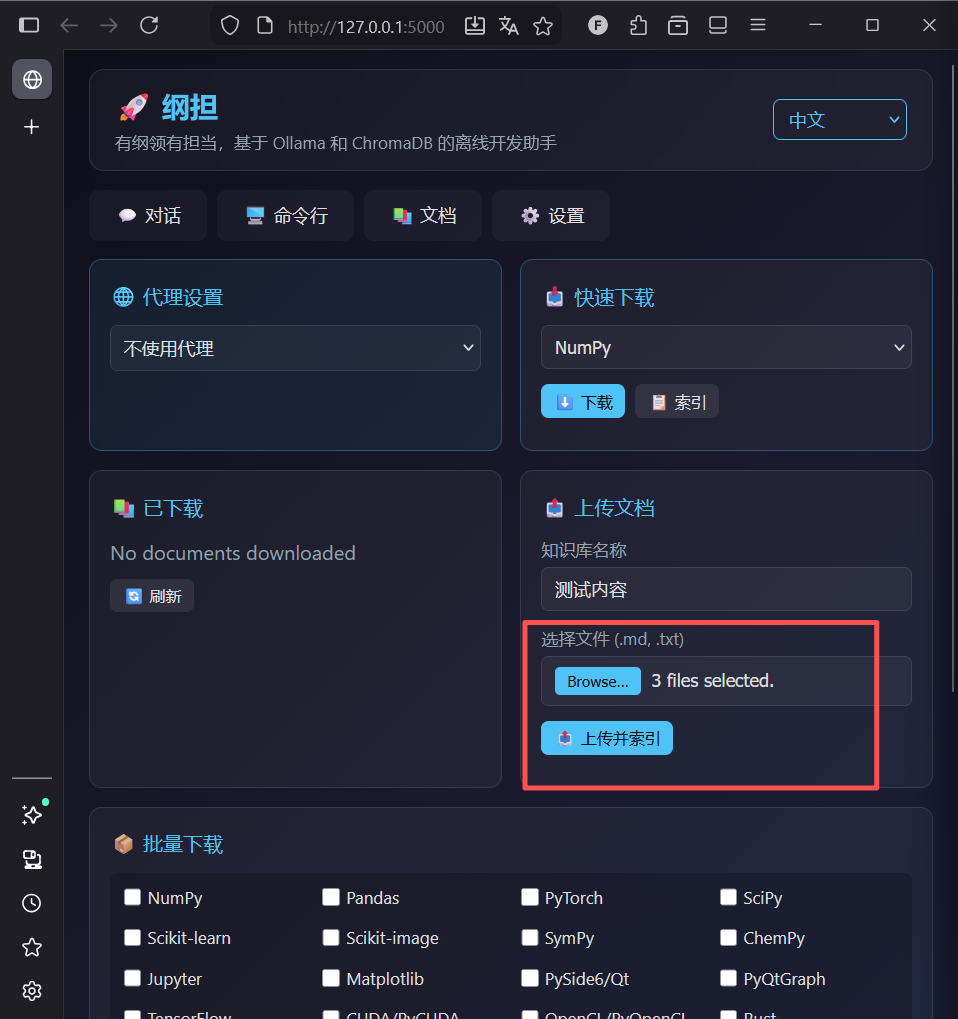Switch to the 设置 tab
This screenshot has height=1019, width=958.
point(551,216)
